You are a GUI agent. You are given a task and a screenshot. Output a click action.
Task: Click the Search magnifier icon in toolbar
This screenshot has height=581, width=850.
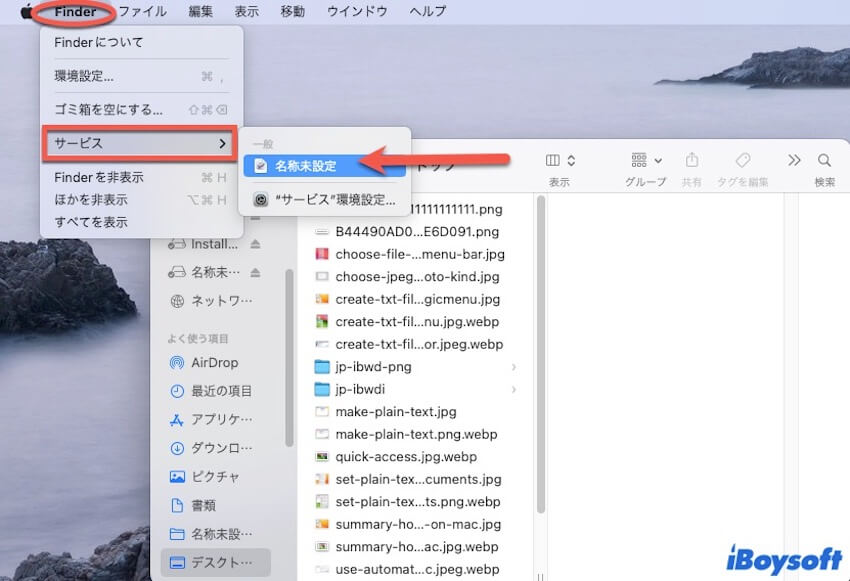click(824, 161)
